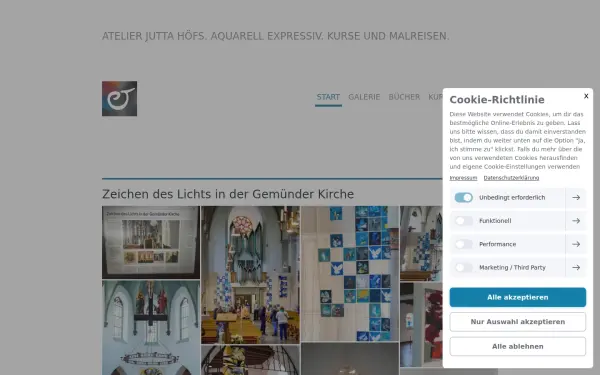Expand Funktionell details arrow
Image resolution: width=600 pixels, height=375 pixels.
(576, 221)
